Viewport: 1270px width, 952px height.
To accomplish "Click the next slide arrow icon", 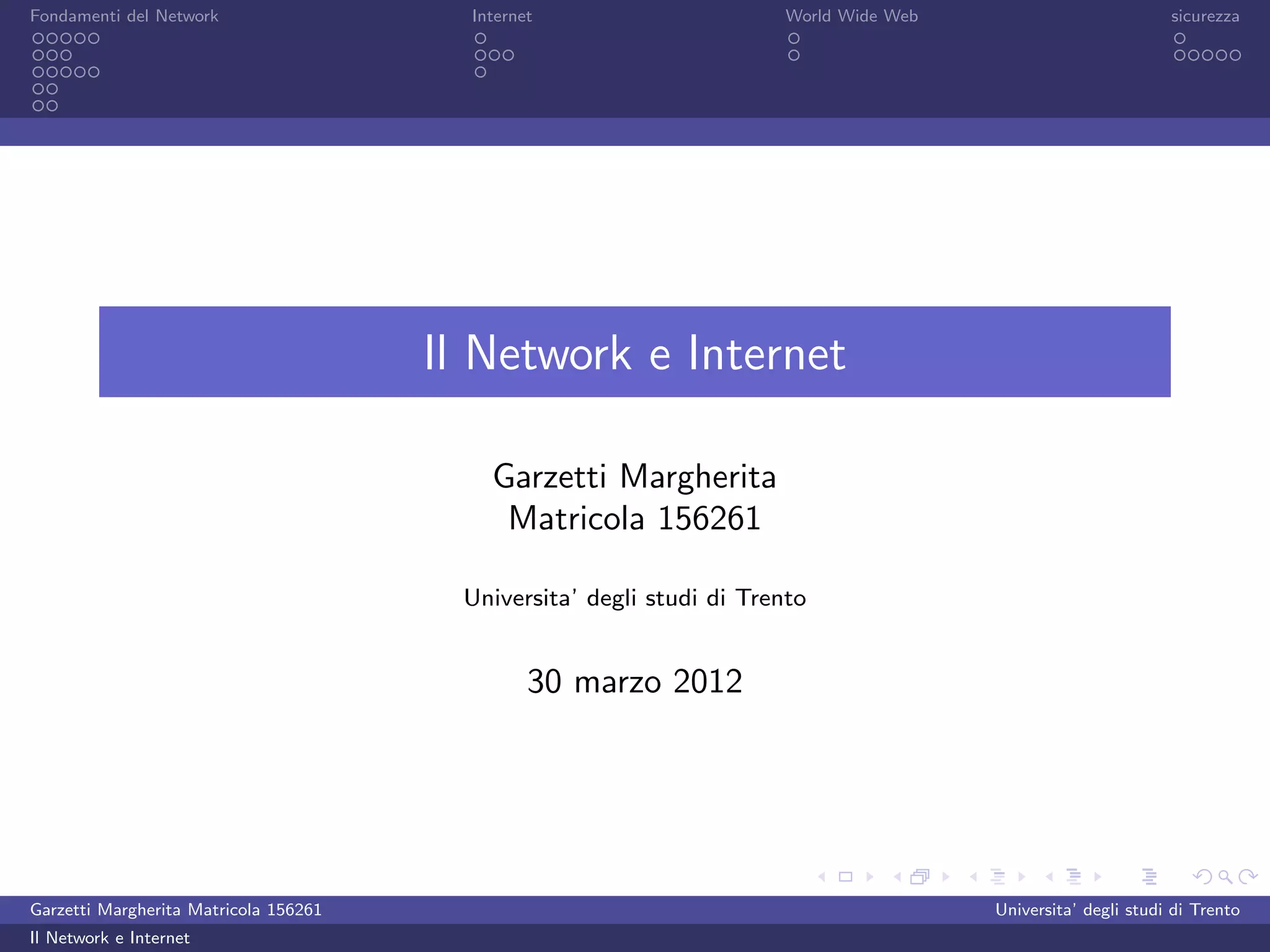I will (x=870, y=876).
